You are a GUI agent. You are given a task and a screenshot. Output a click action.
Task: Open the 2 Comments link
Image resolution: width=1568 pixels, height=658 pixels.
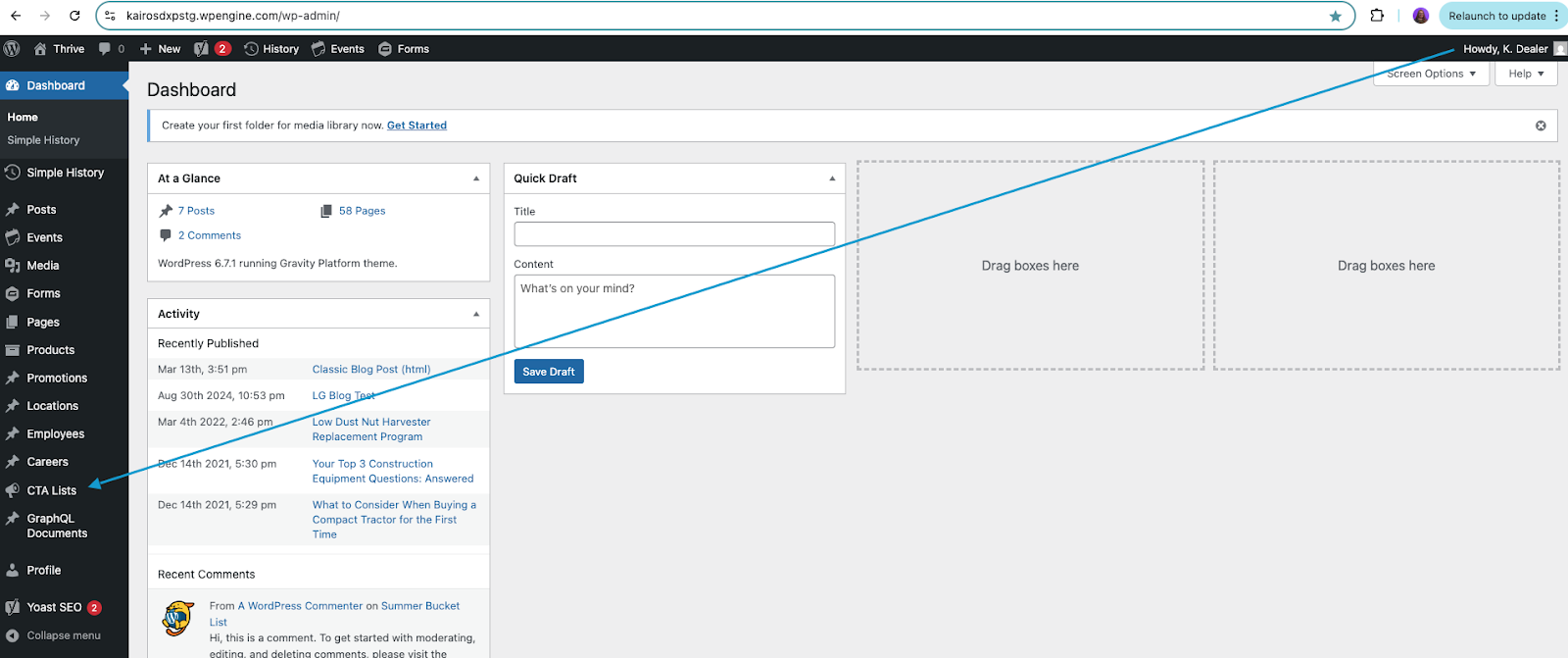(x=210, y=235)
